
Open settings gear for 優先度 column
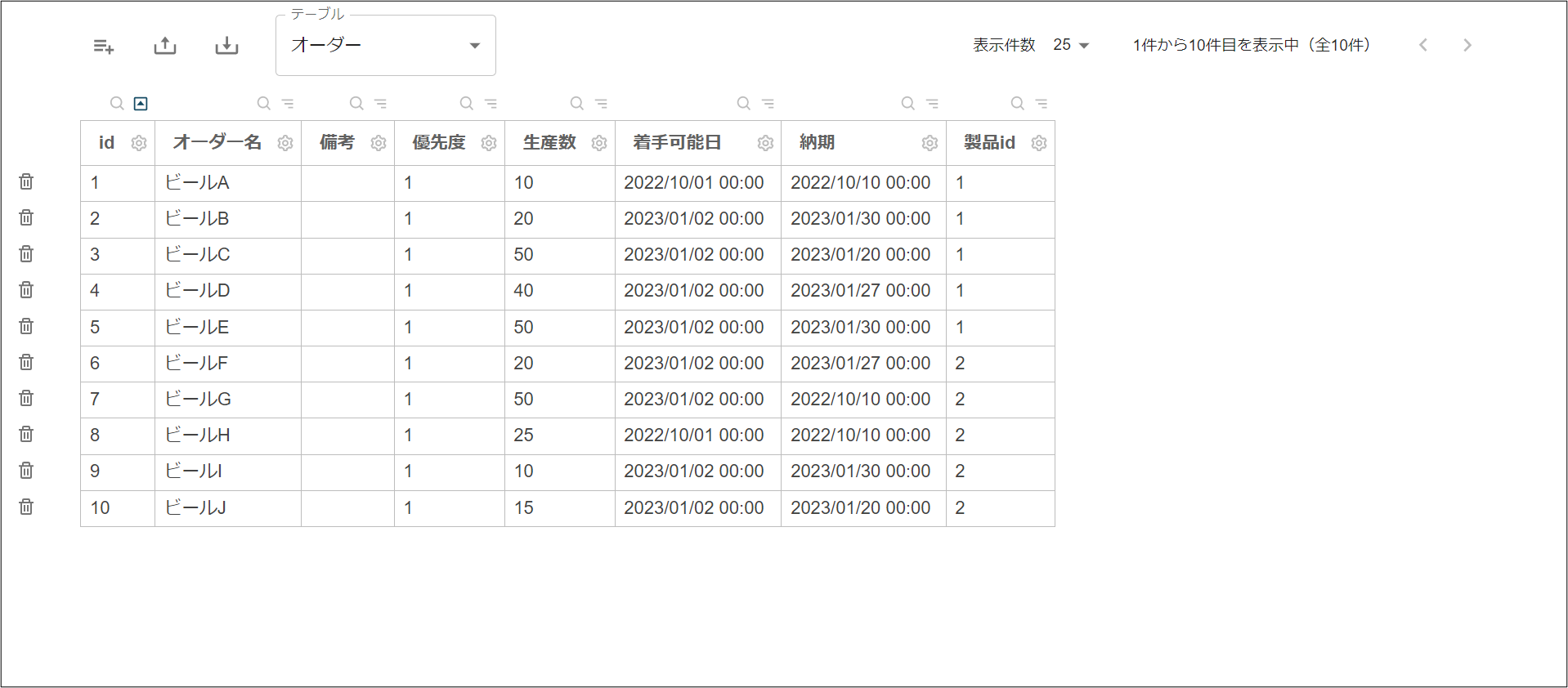click(x=489, y=143)
